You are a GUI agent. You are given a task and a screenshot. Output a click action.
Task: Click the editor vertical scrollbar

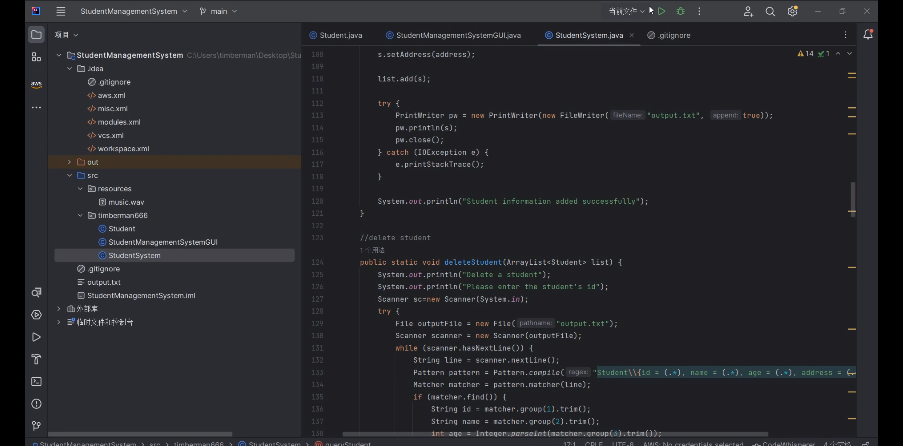click(852, 197)
